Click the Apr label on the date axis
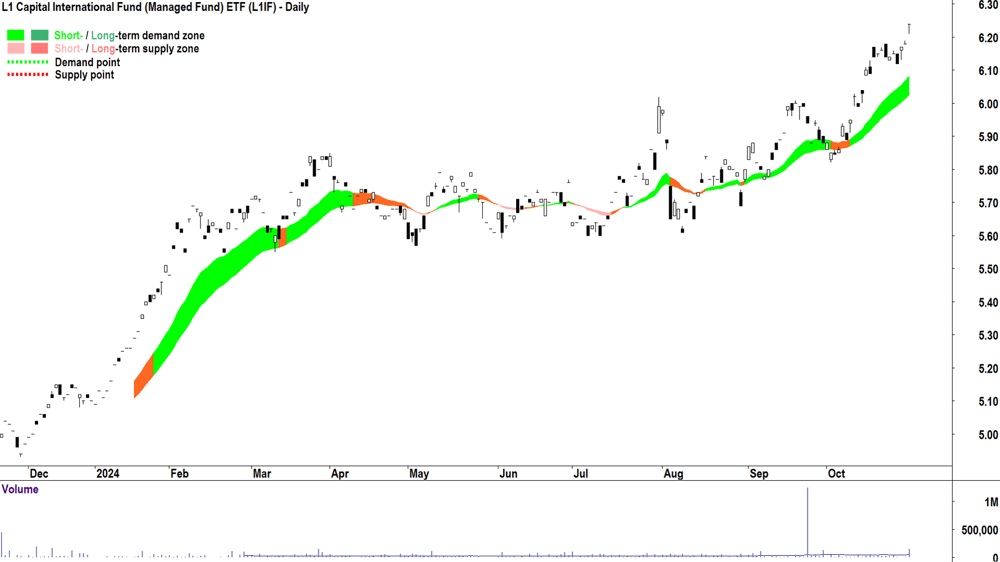 (340, 474)
